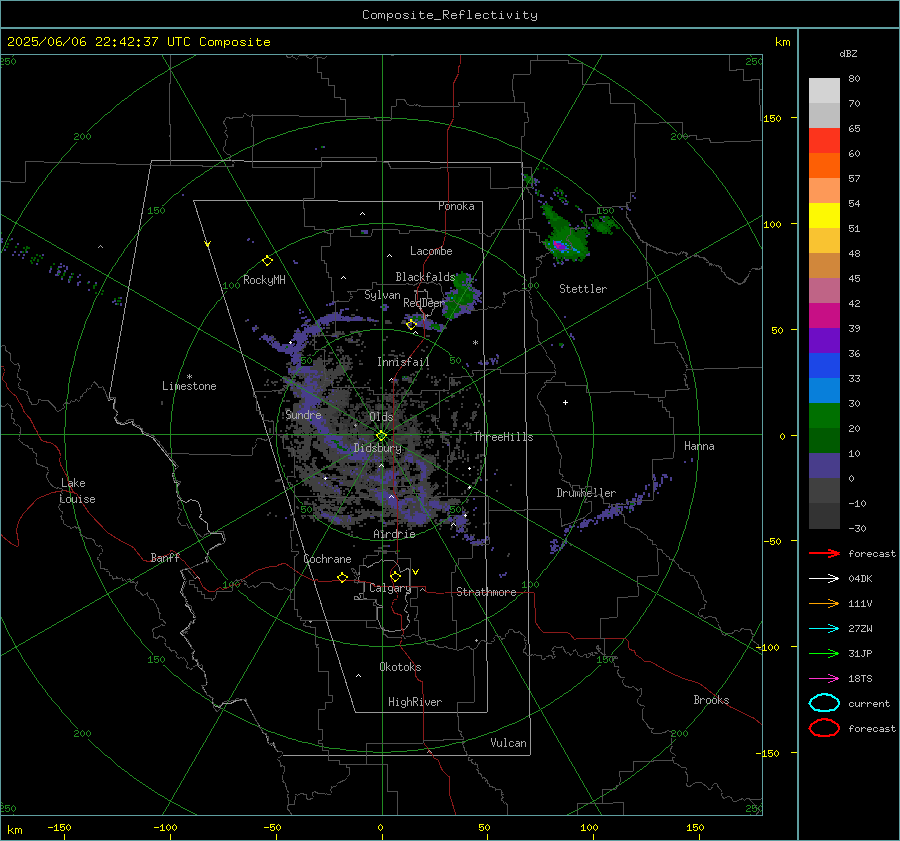The image size is (900, 841).
Task: Select the Airdrie label
Action: [x=394, y=534]
